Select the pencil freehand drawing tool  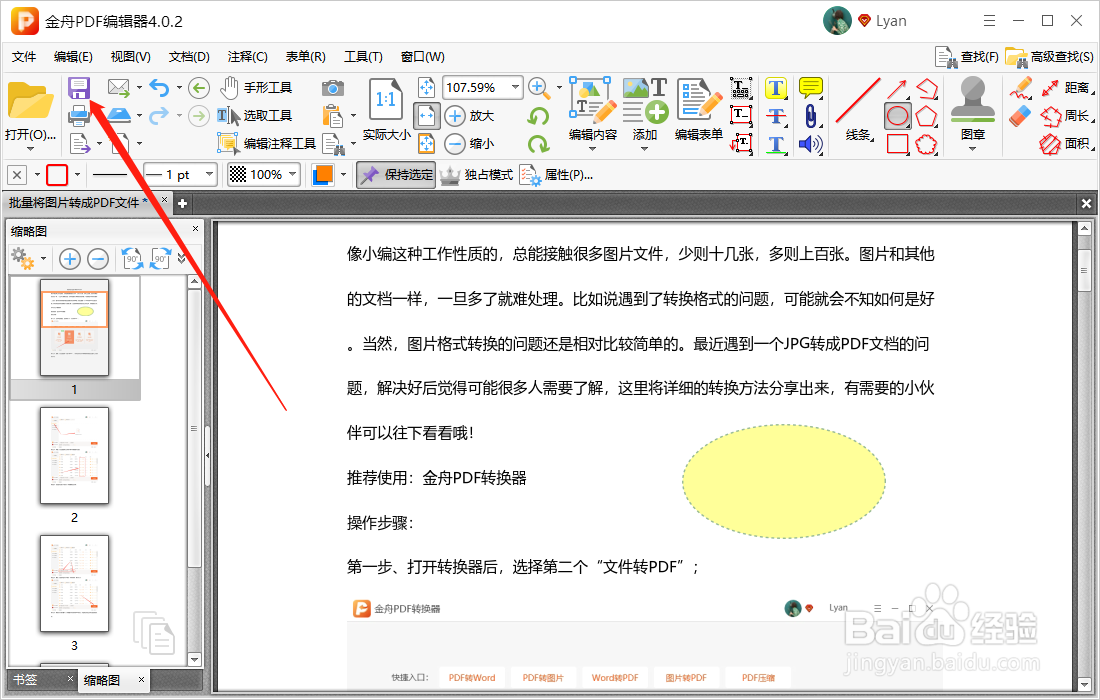[1021, 88]
